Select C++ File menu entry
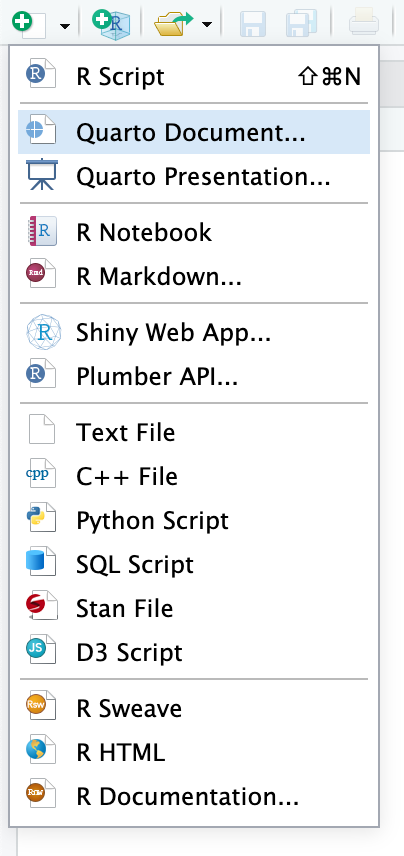 (x=194, y=476)
